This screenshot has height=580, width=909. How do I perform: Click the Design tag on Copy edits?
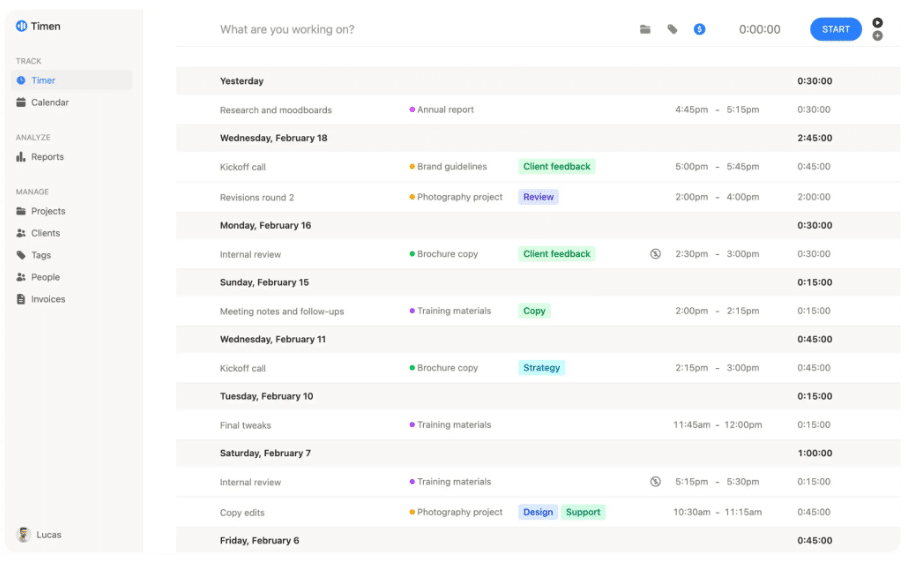538,512
